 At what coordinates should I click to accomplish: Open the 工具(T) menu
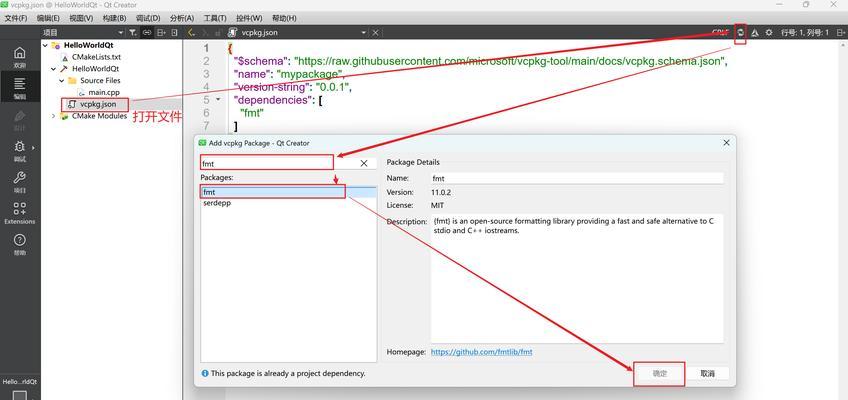click(x=215, y=18)
